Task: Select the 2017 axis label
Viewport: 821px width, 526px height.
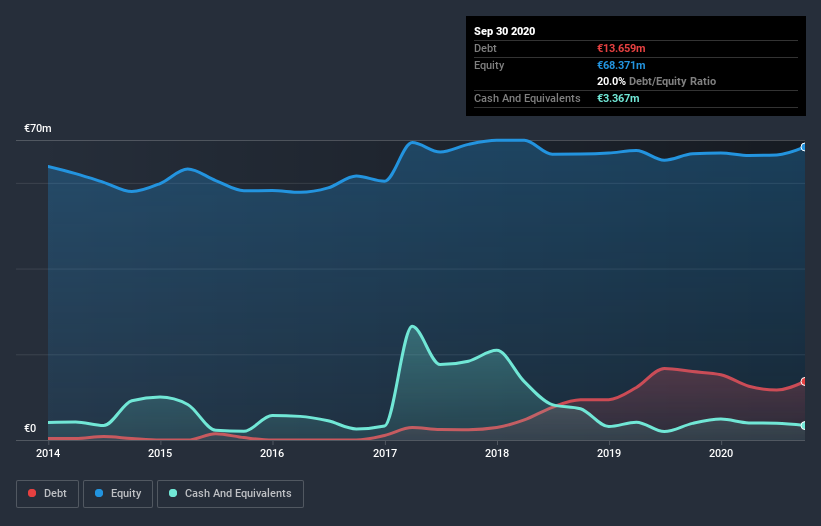Action: click(385, 453)
